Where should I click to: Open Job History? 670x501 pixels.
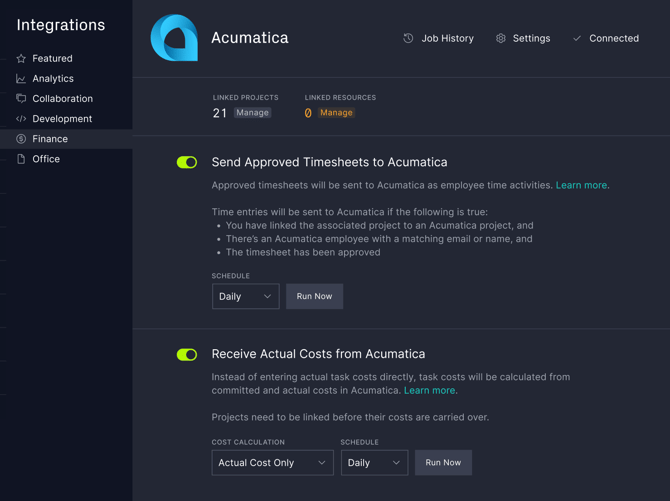click(x=439, y=38)
